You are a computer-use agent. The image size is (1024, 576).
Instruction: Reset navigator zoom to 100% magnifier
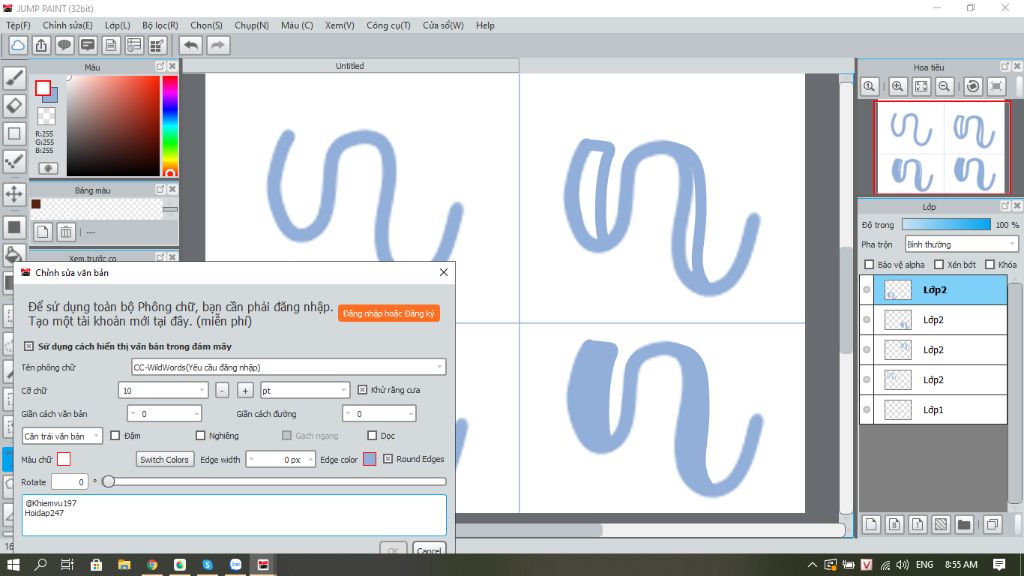click(869, 86)
